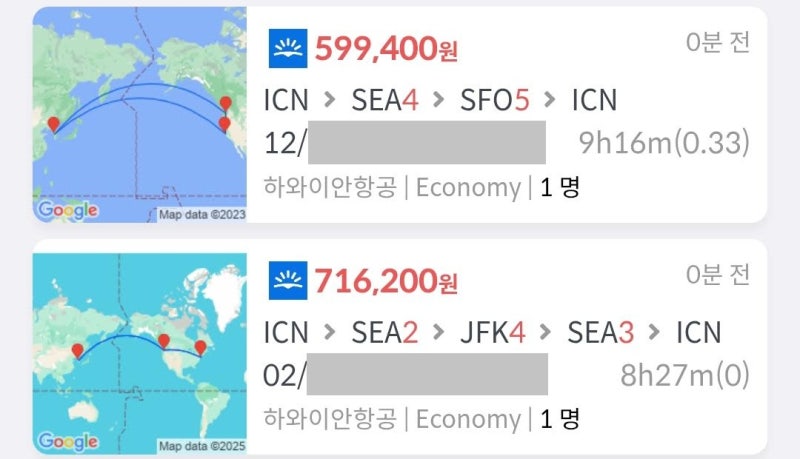Click the Incheon pin on bottom map

78,351
